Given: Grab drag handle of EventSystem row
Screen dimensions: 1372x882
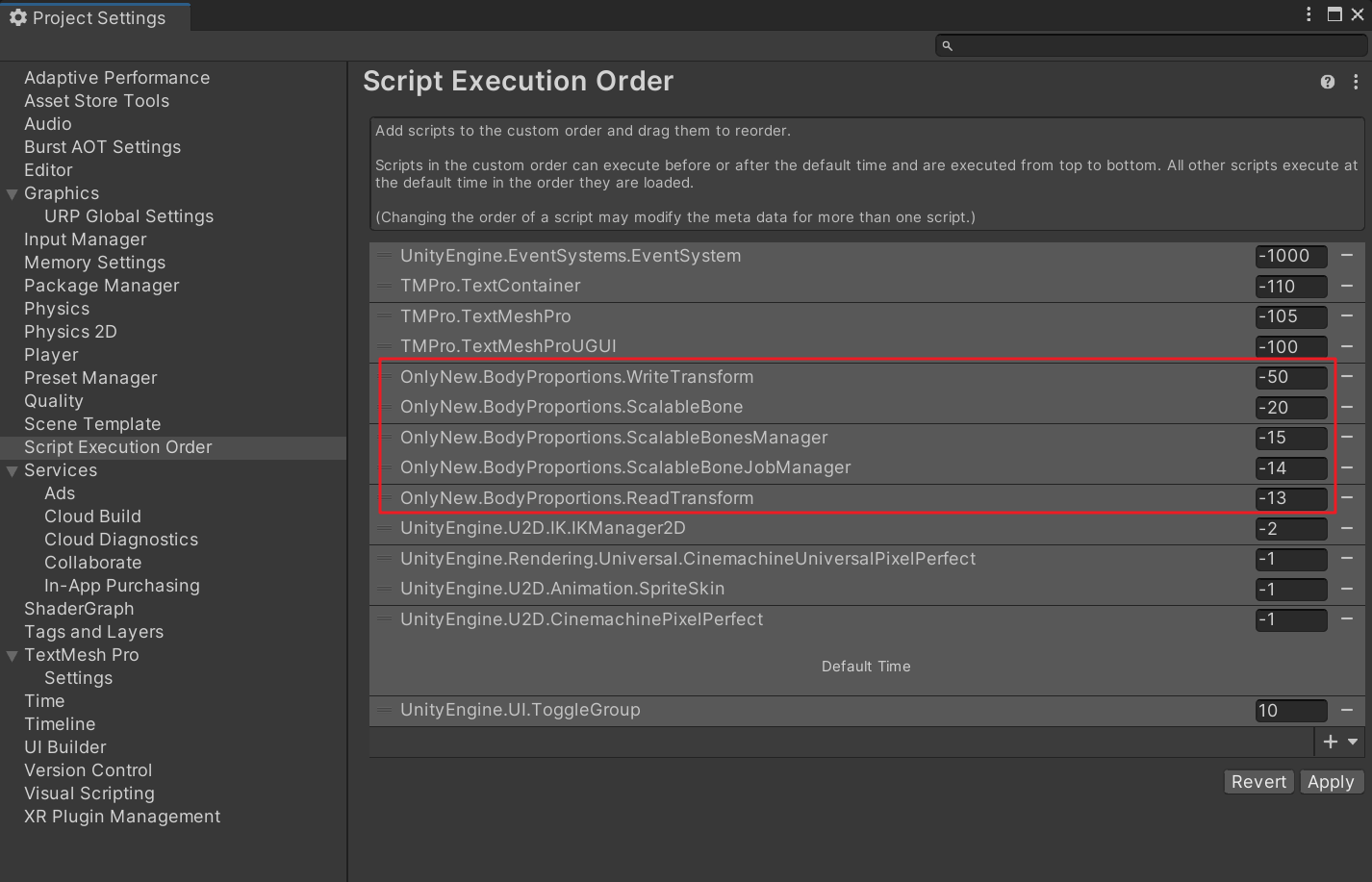Looking at the screenshot, I should (x=384, y=255).
